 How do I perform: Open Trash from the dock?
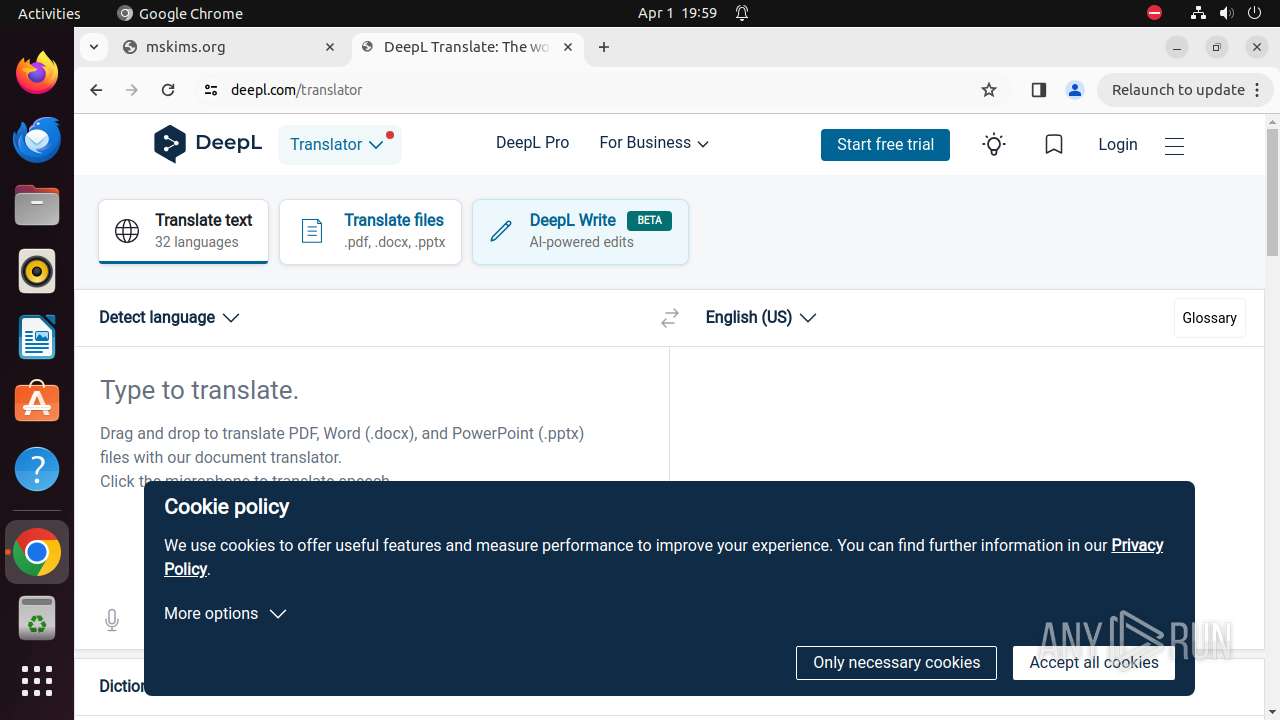click(37, 619)
